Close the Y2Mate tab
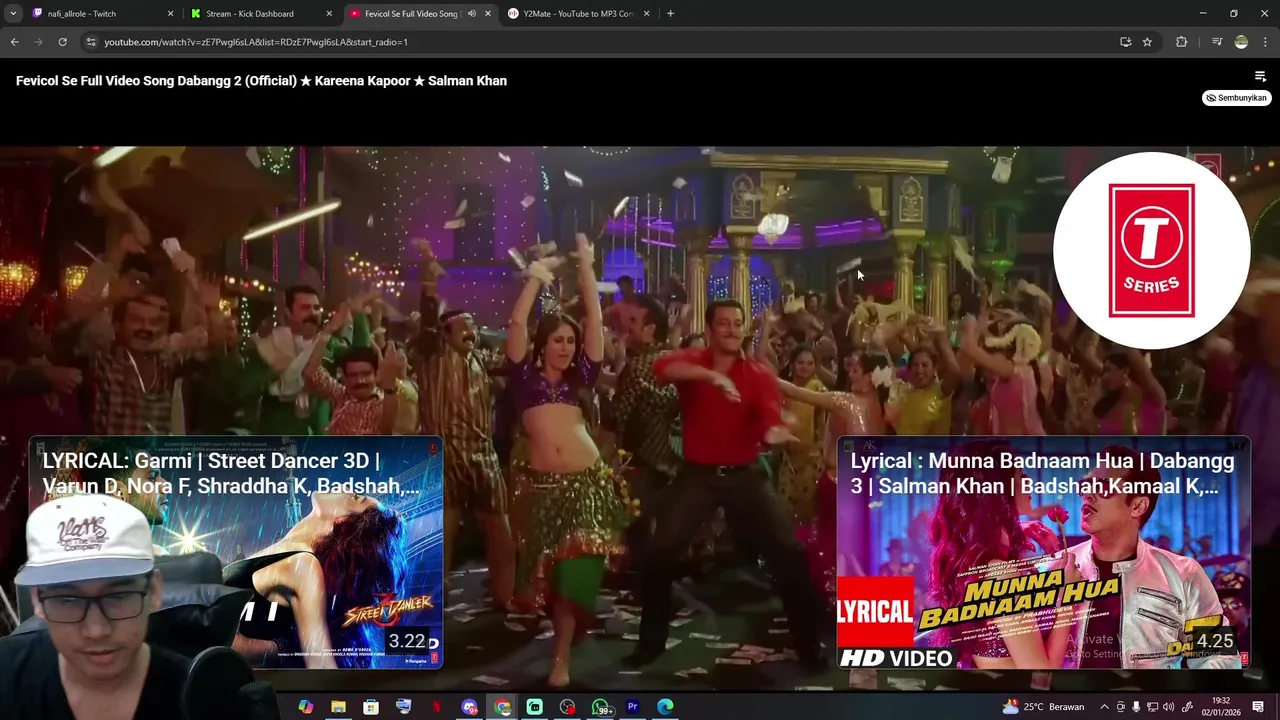Screen dimensions: 1280x720 (646, 13)
